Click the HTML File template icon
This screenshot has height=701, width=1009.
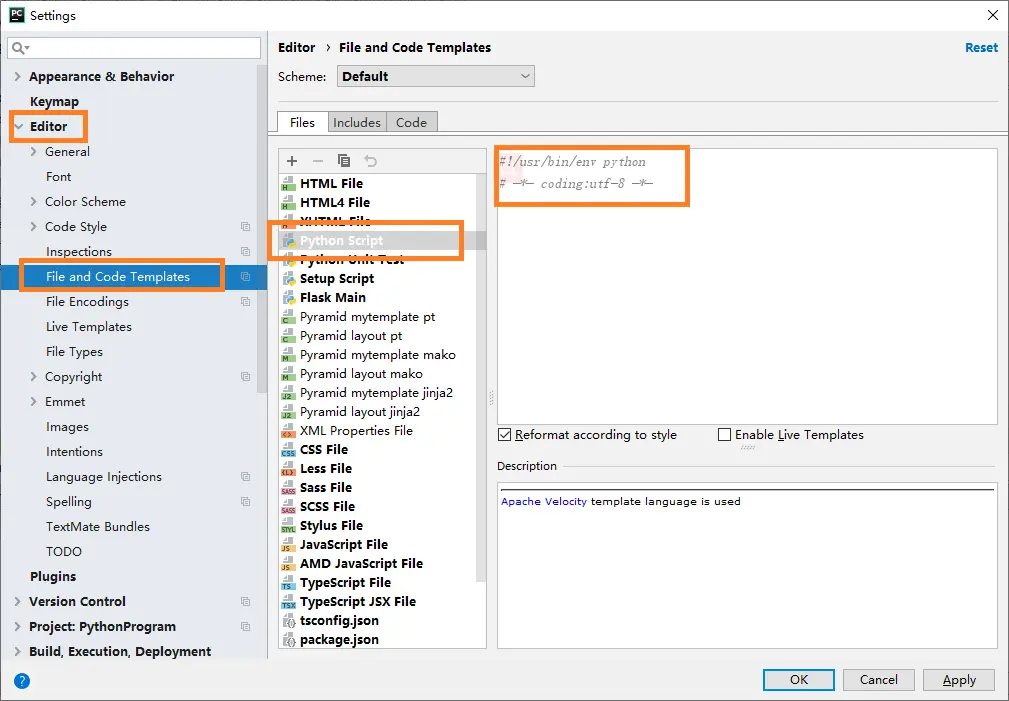(288, 184)
